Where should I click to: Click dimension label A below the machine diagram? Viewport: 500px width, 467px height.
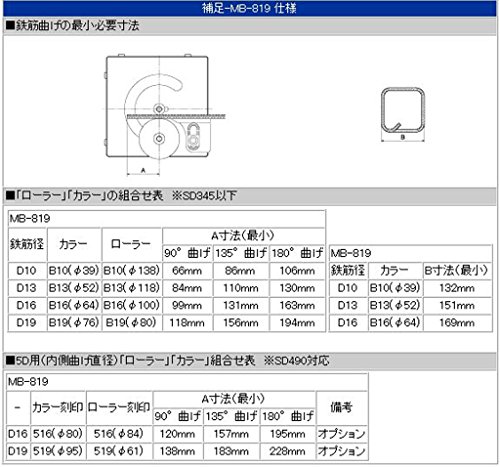pos(143,171)
